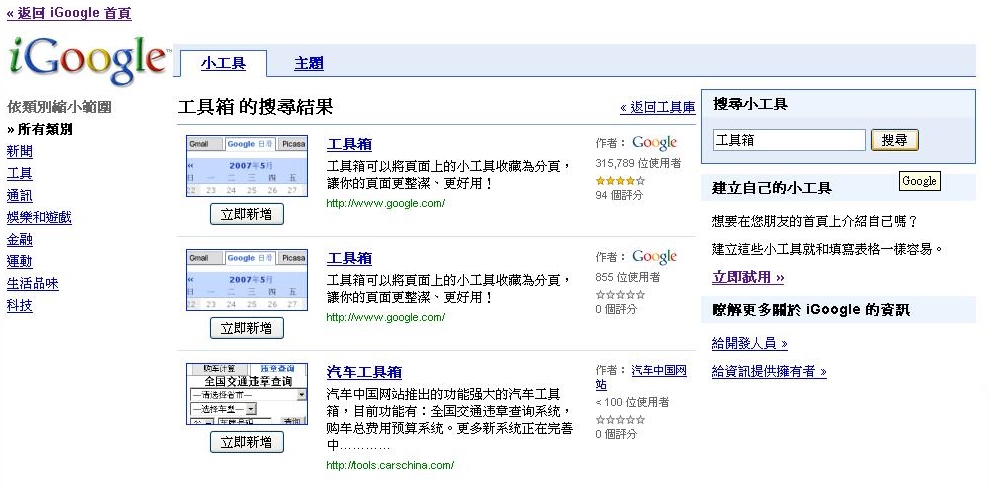
Task: Filter by 生活品味 category
Action: [x=33, y=283]
